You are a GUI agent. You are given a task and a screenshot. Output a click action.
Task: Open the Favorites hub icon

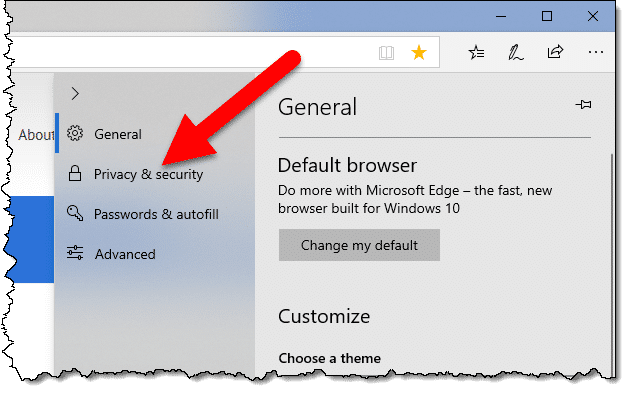coord(476,52)
